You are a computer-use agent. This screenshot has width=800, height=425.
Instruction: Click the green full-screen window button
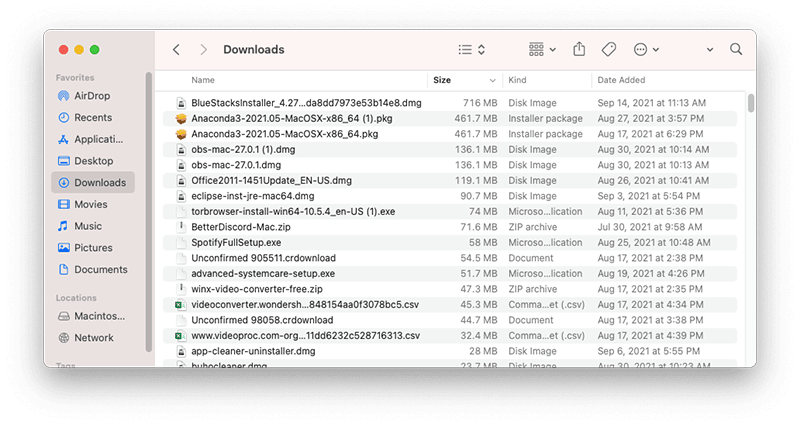(94, 49)
